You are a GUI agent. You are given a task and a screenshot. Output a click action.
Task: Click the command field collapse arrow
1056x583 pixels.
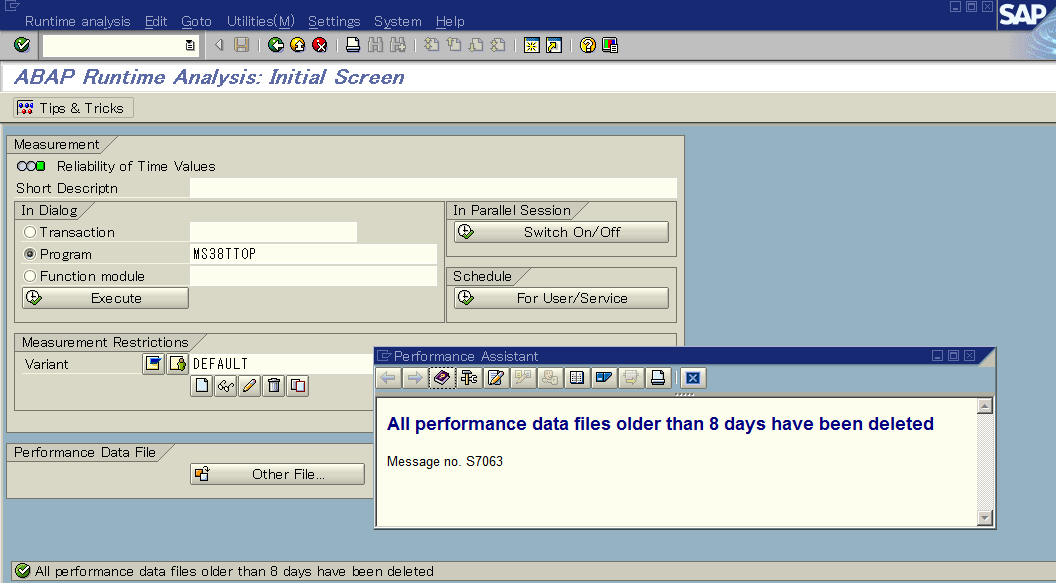218,45
